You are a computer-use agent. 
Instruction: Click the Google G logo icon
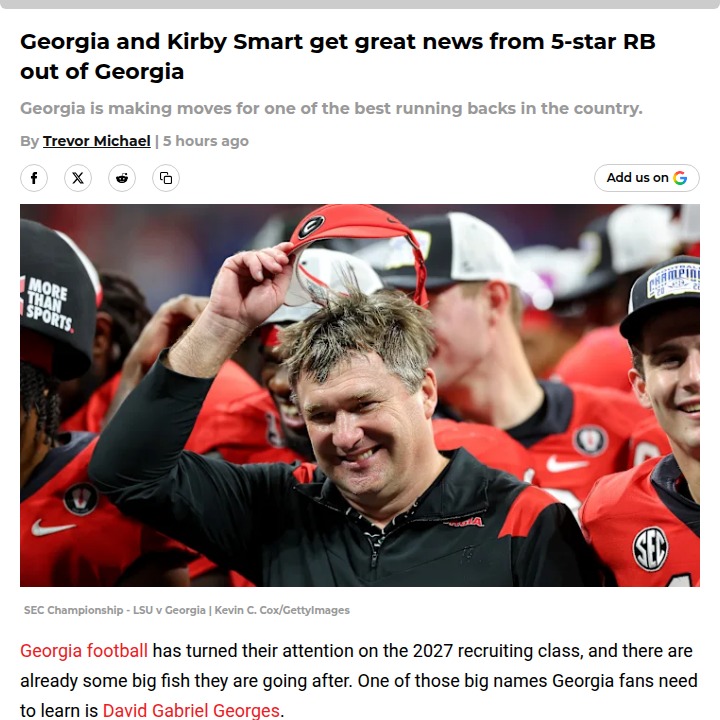click(x=680, y=178)
